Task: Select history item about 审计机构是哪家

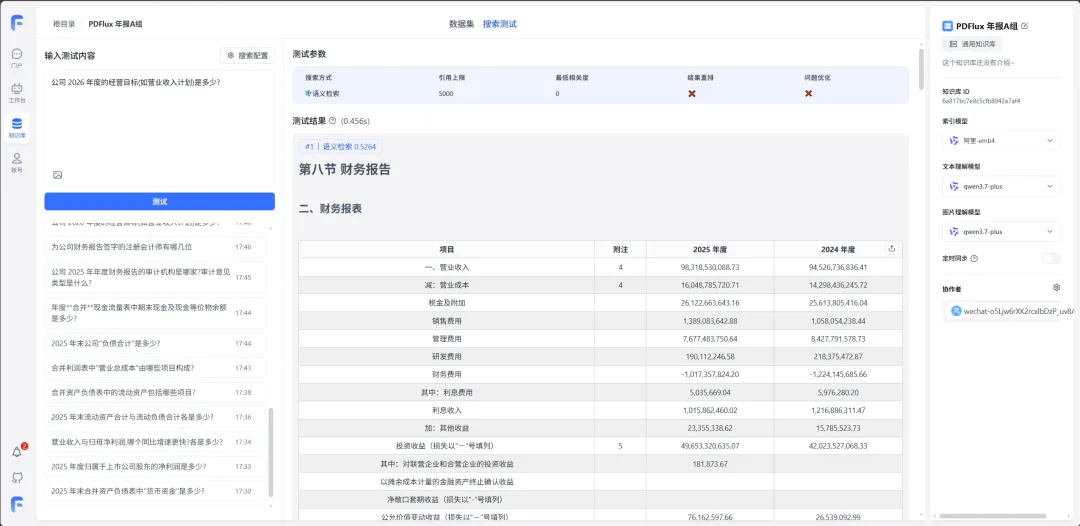Action: tap(155, 277)
